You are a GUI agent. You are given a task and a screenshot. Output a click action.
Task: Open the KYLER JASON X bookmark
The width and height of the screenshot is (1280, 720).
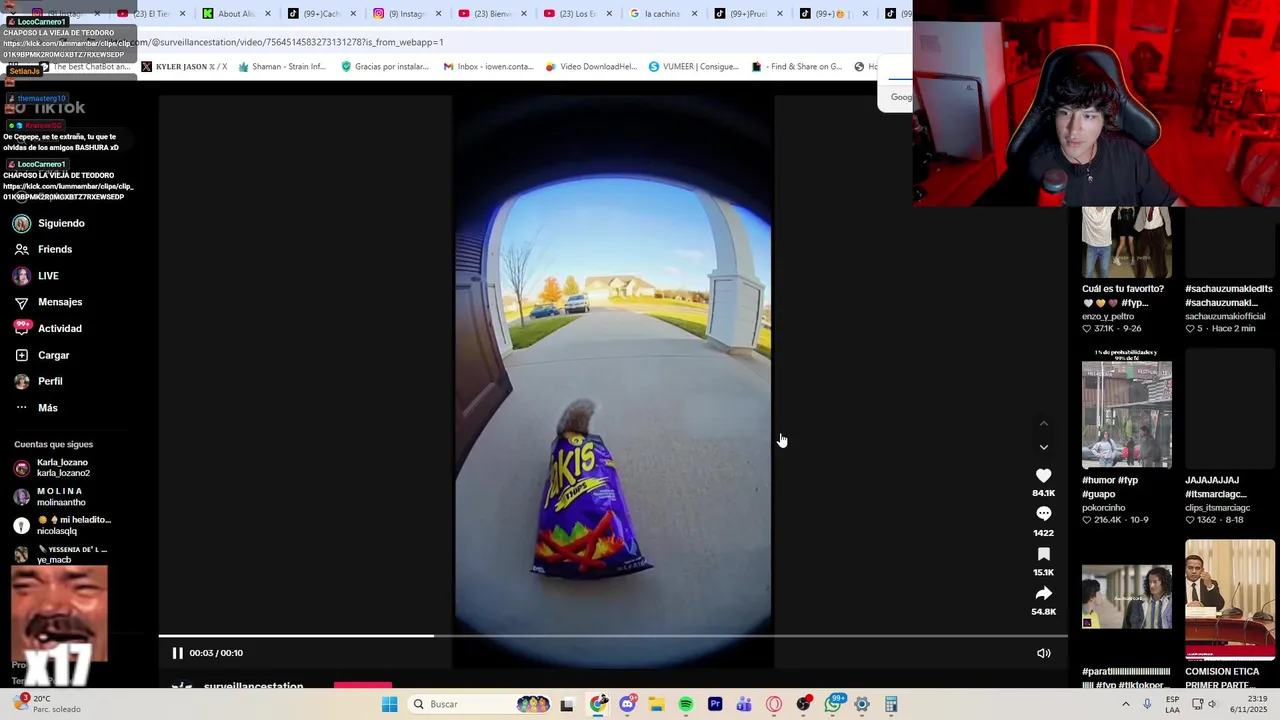click(x=185, y=67)
